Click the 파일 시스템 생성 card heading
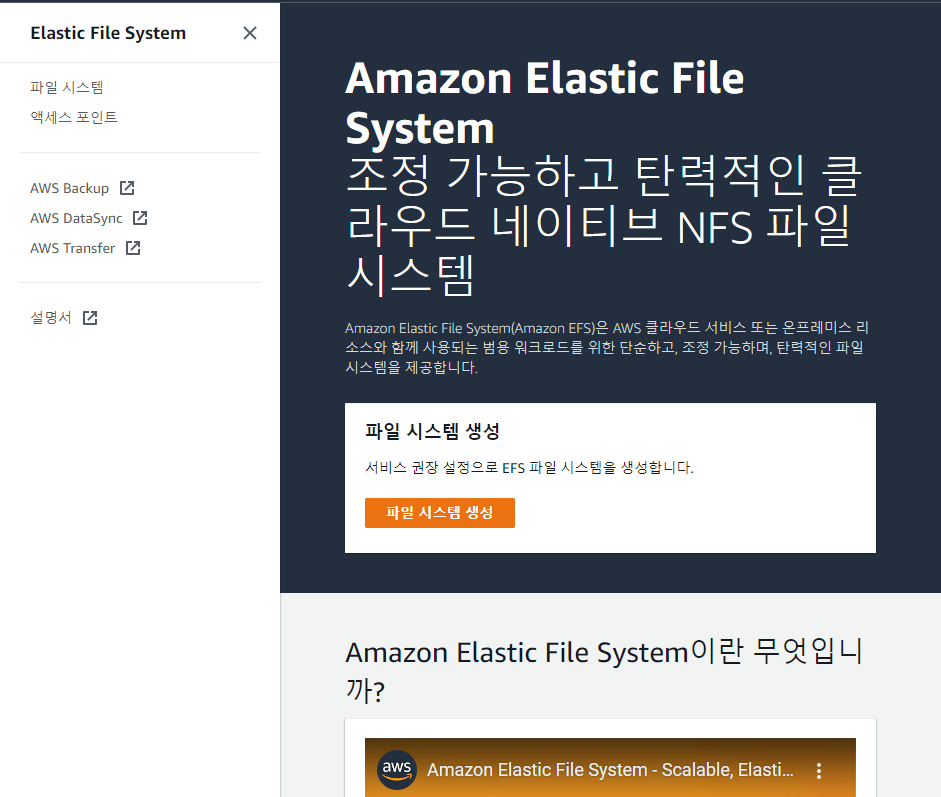Screen dimensions: 941x797 click(432, 431)
